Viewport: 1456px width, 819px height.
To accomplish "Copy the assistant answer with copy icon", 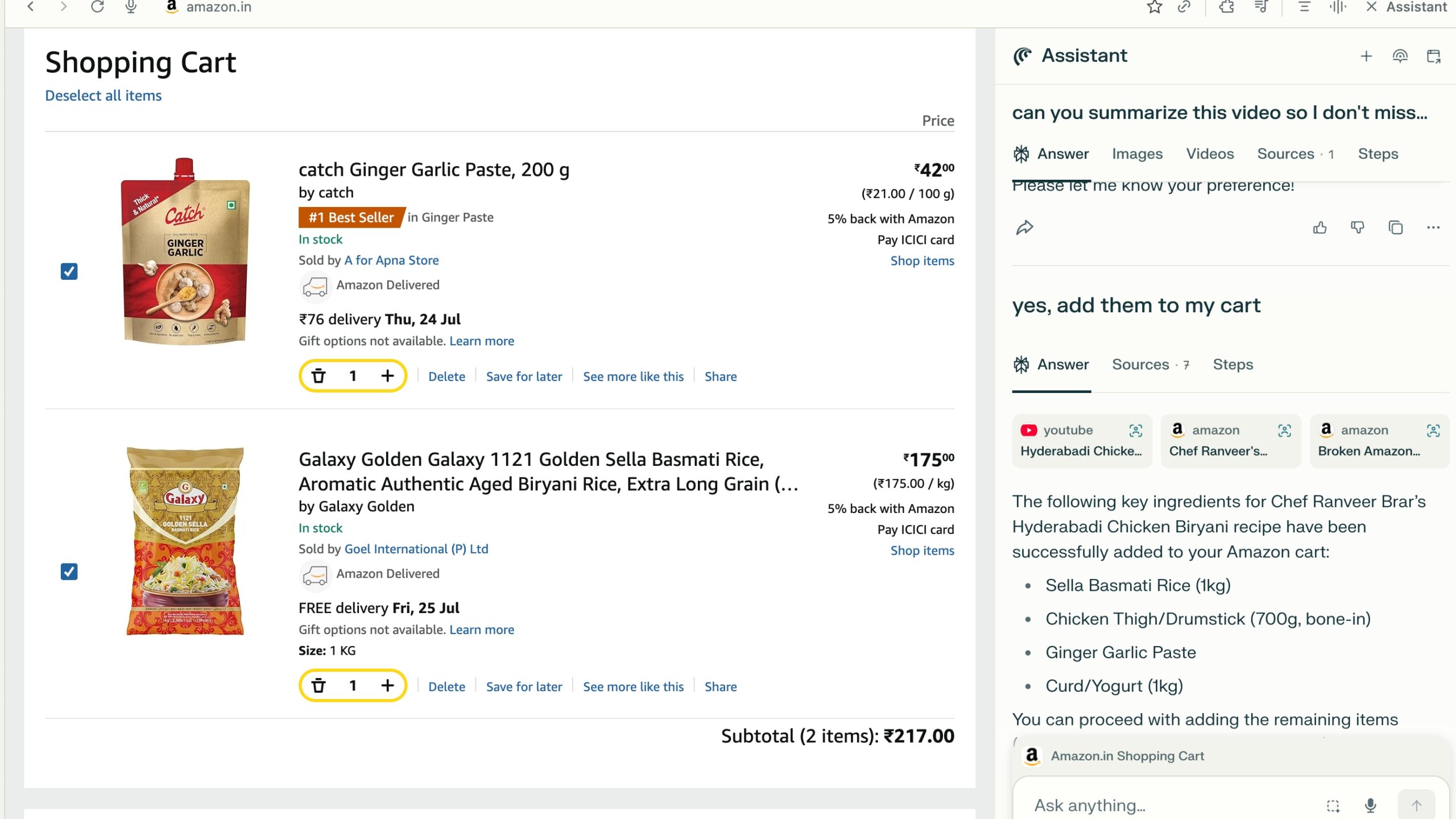I will (1395, 228).
